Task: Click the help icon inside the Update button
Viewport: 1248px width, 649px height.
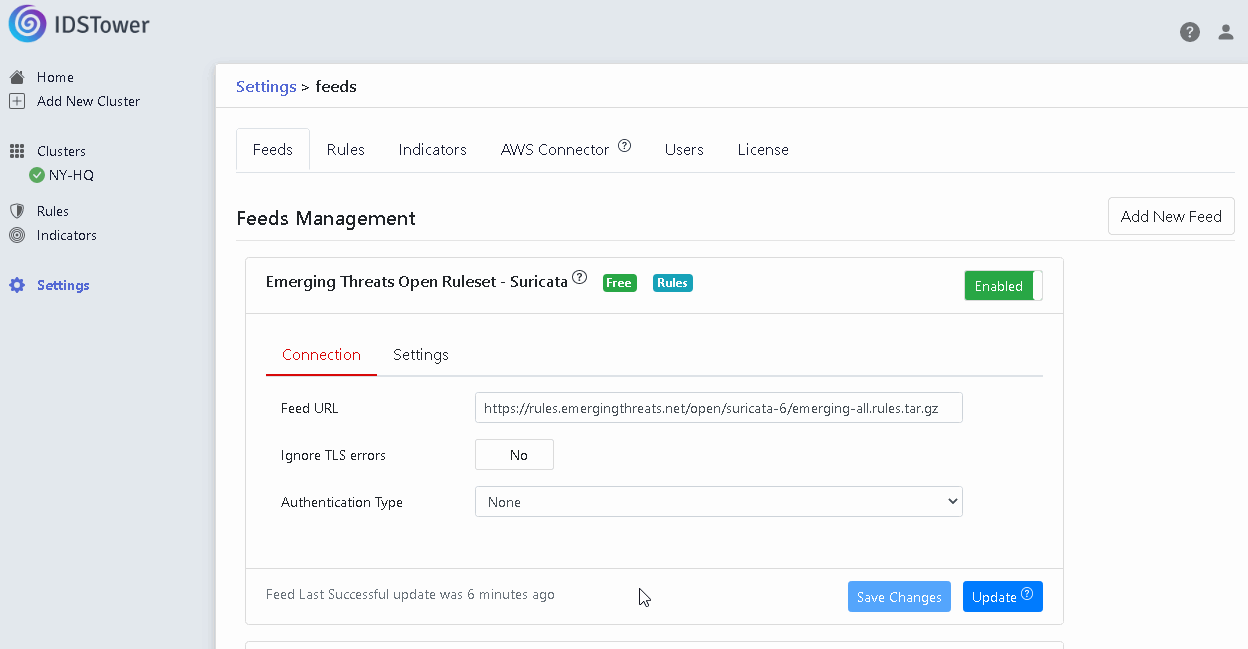Action: click(x=1027, y=595)
